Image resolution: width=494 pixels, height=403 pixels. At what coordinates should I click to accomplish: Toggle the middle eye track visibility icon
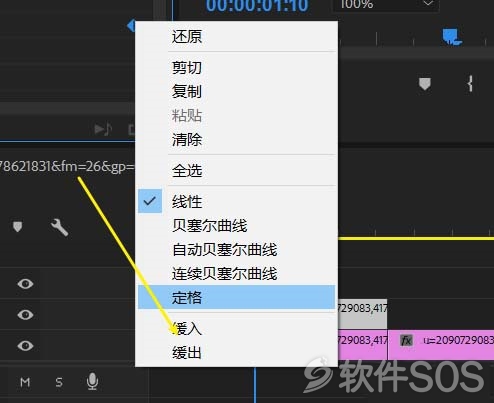click(x=25, y=314)
